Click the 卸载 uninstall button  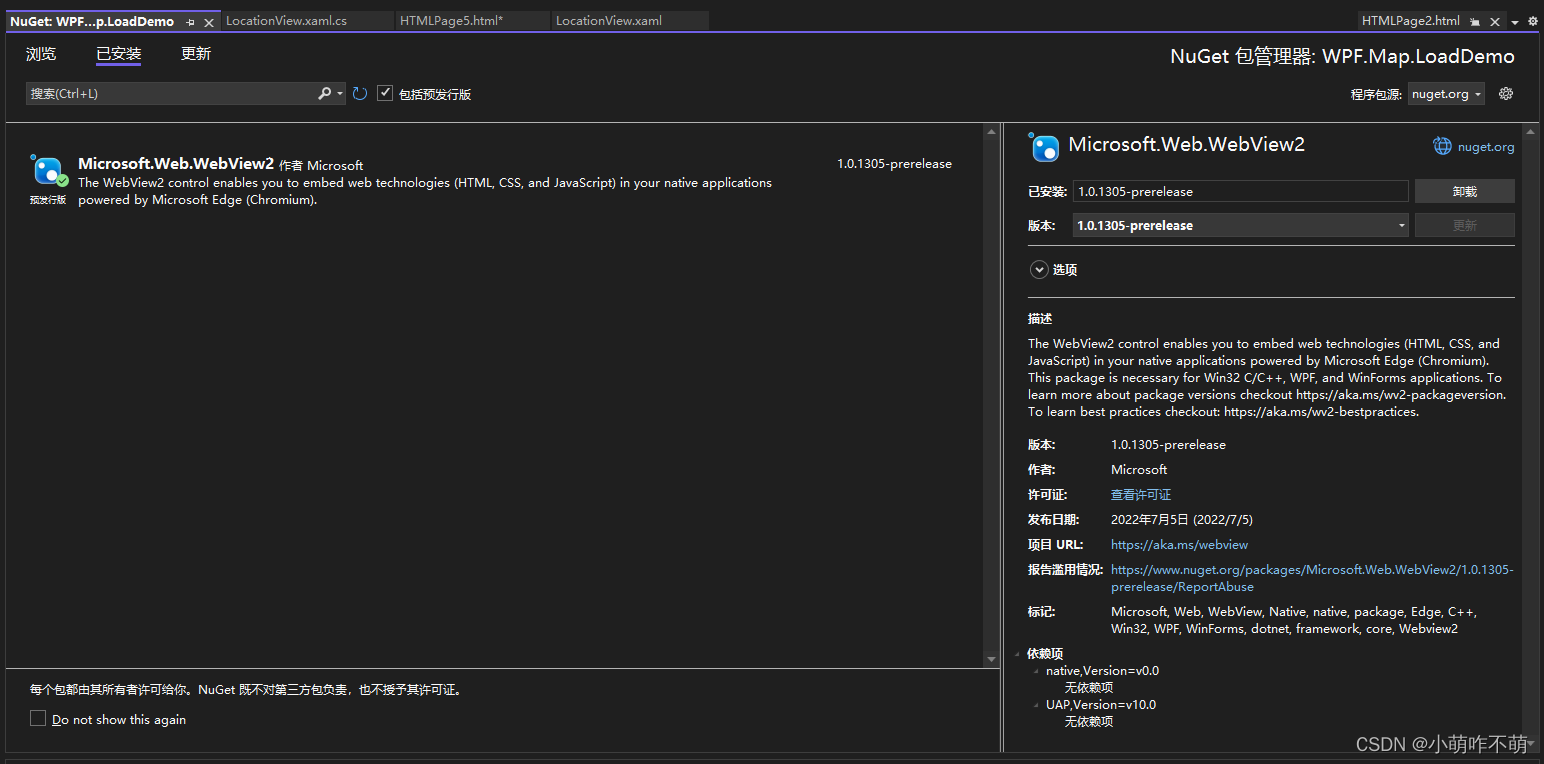[1464, 191]
